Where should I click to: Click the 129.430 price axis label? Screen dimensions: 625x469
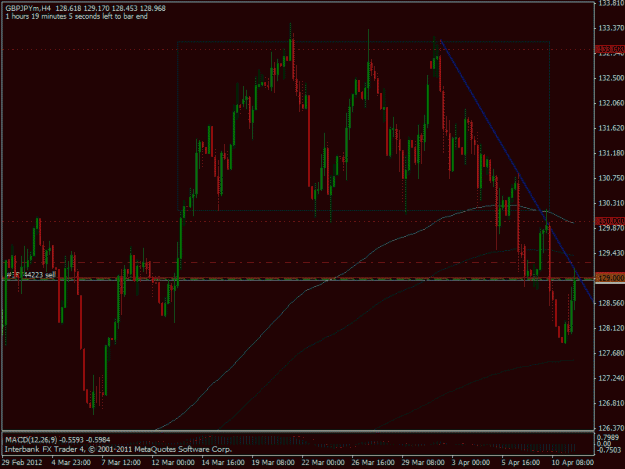(x=611, y=253)
